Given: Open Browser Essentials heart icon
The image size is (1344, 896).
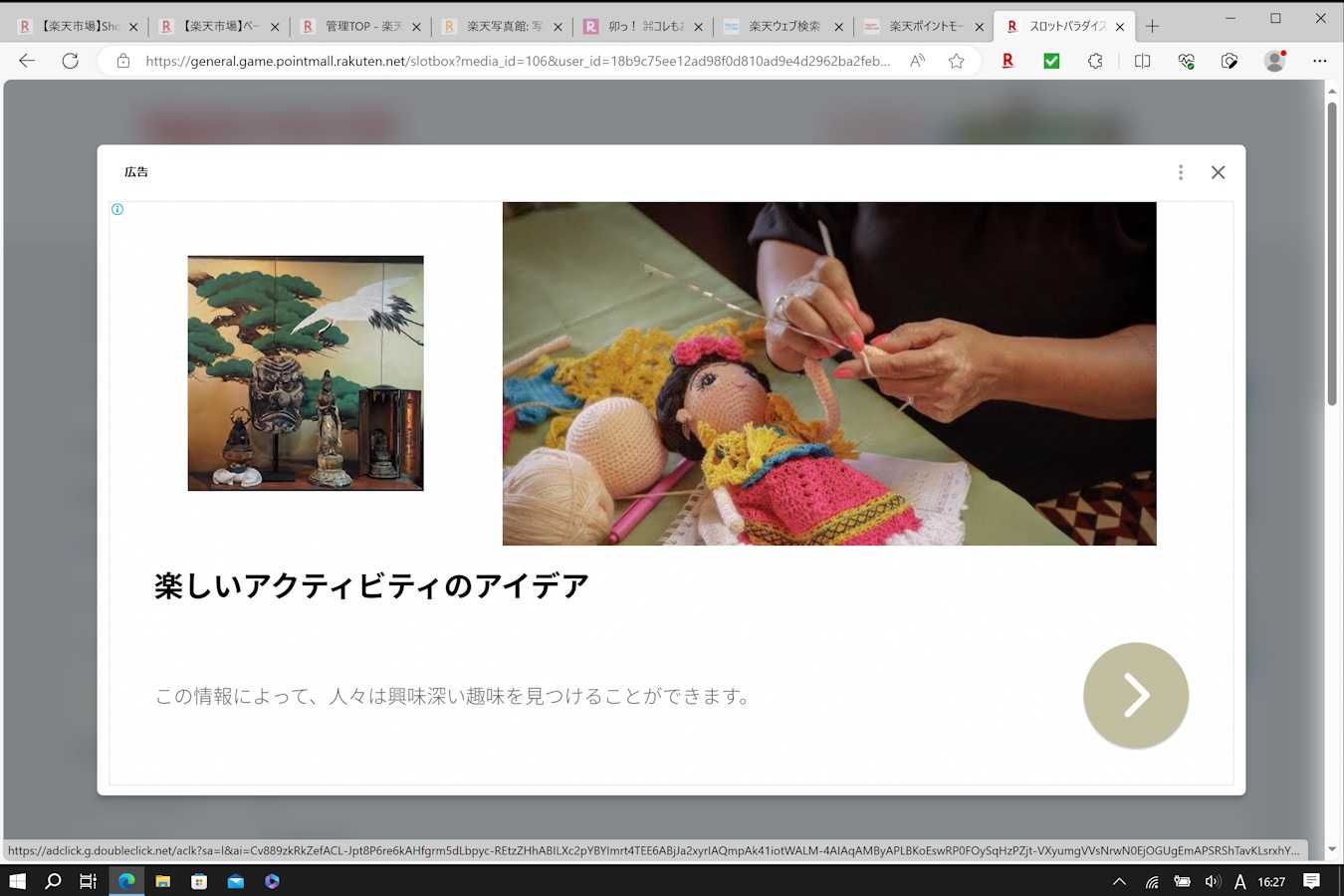Looking at the screenshot, I should pyautogui.click(x=1186, y=61).
